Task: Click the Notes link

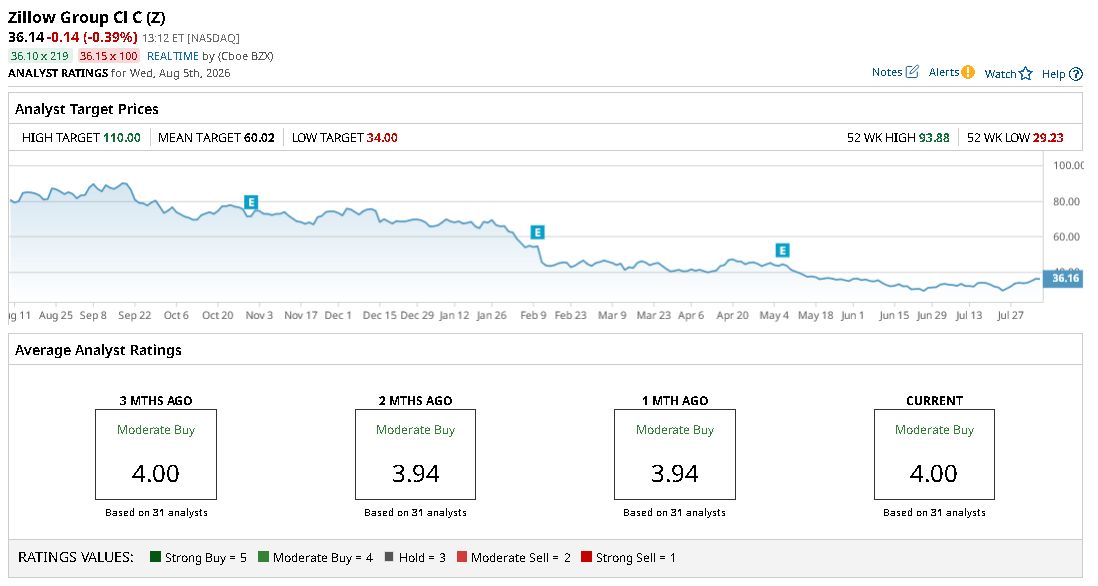Action: pyautogui.click(x=887, y=72)
